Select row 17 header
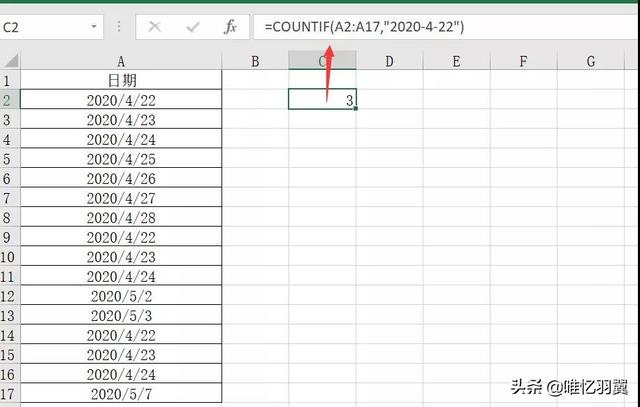The width and height of the screenshot is (640, 407). [9, 394]
